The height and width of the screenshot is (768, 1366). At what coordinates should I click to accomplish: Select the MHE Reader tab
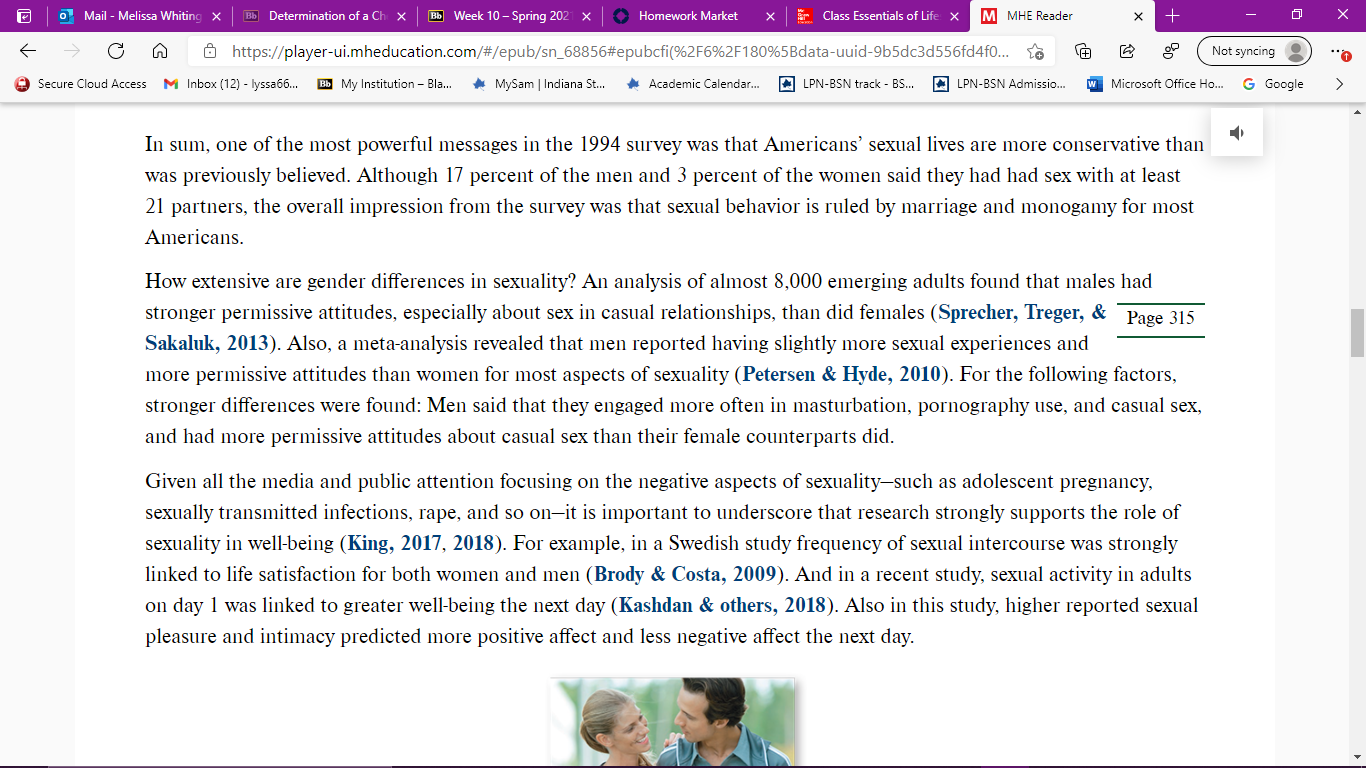[1062, 16]
